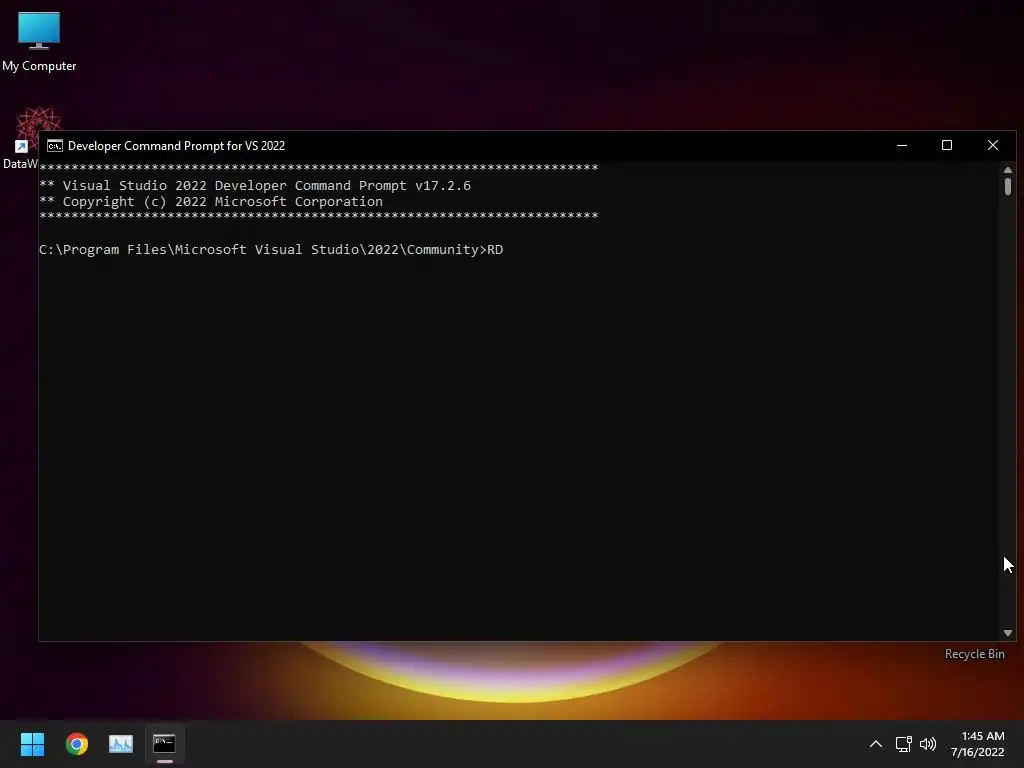Open the chart app icon in taskbar
Image resolution: width=1024 pixels, height=768 pixels.
point(121,744)
